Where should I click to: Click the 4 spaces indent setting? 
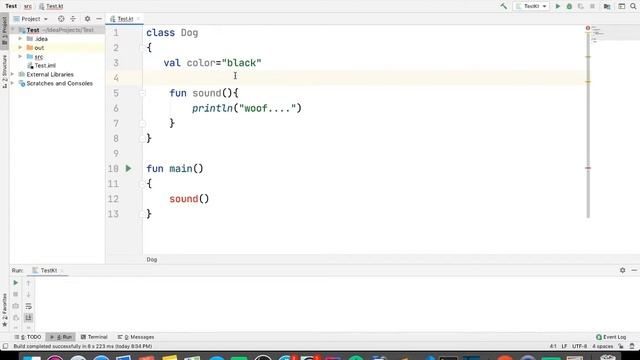click(x=602, y=347)
